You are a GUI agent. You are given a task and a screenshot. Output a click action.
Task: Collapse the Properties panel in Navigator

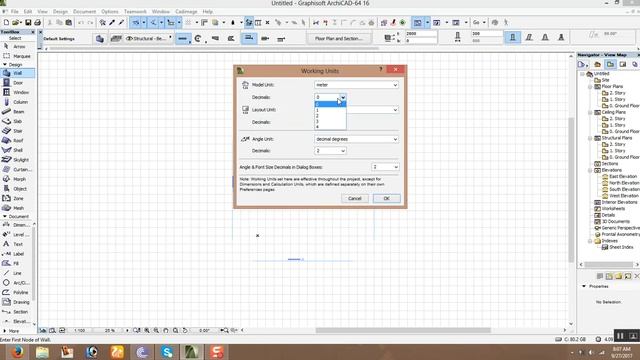click(584, 287)
